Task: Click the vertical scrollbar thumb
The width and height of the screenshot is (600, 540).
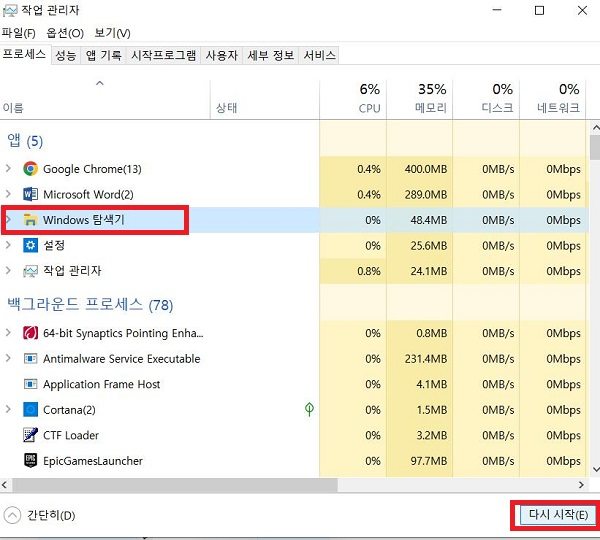Action: (595, 147)
